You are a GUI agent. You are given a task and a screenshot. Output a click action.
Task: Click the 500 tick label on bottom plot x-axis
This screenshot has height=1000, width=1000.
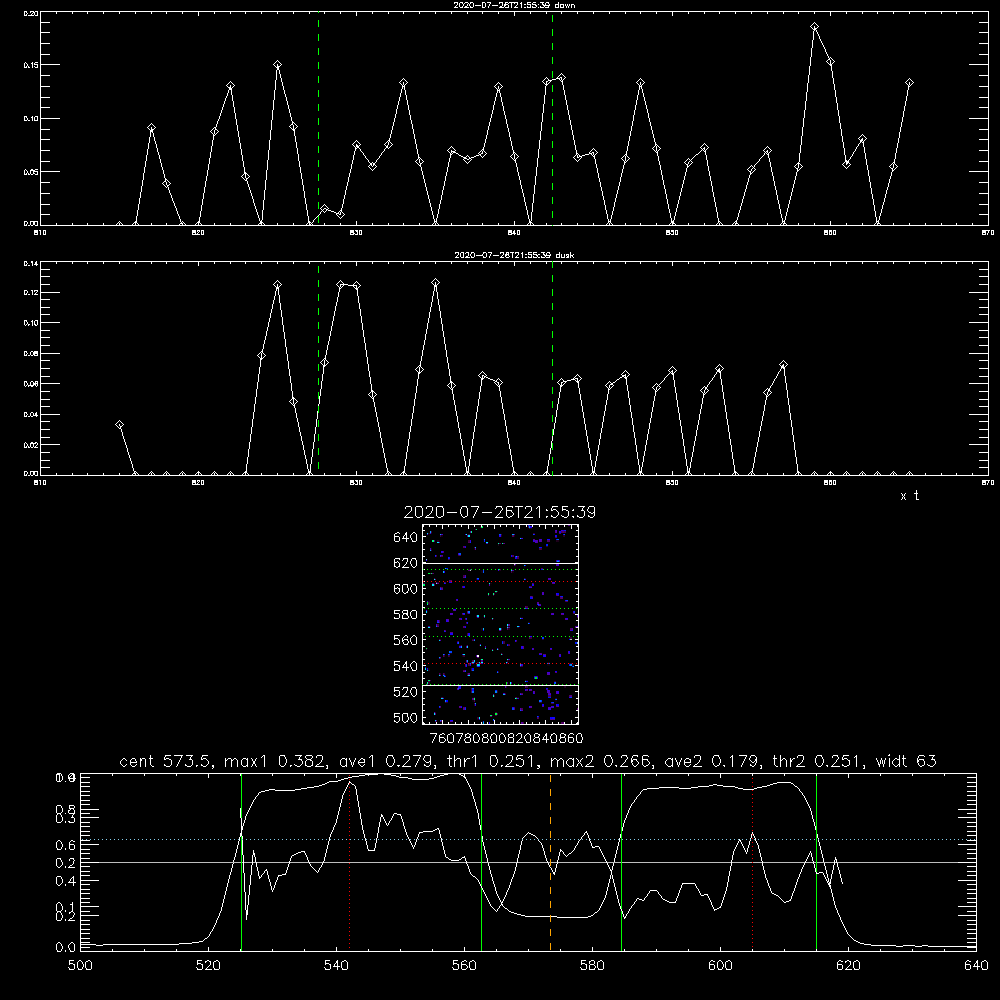80,966
